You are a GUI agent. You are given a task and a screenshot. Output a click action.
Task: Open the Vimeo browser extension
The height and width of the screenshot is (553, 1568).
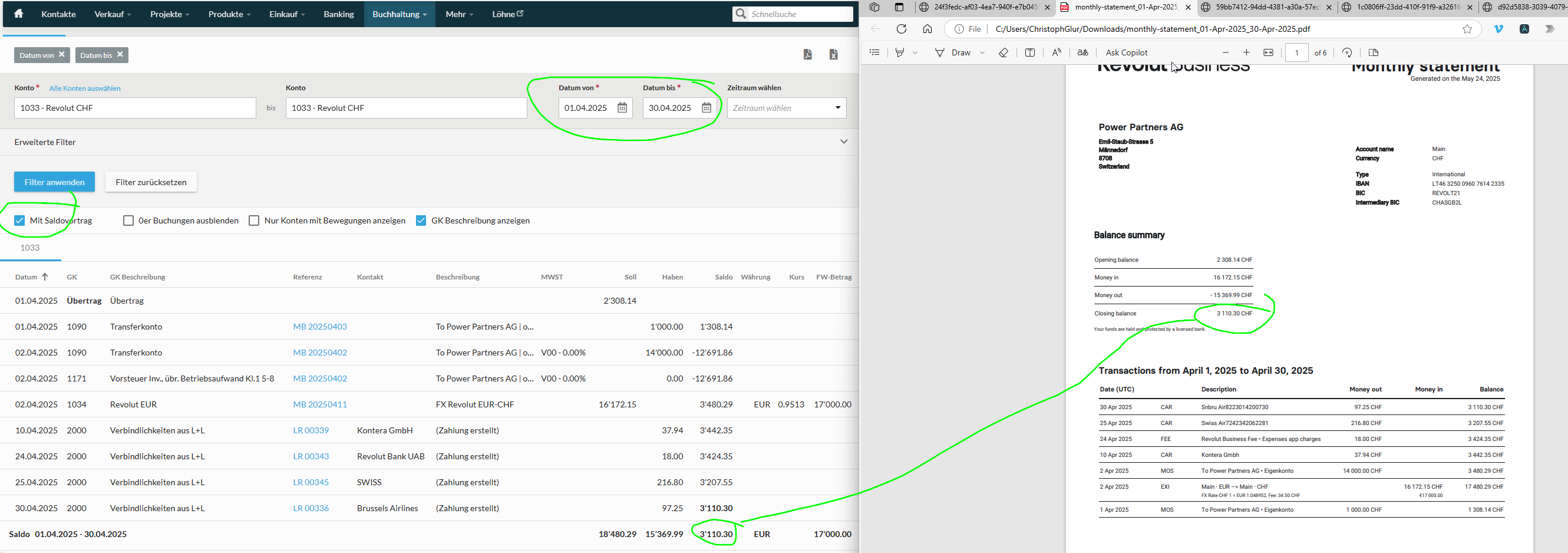coord(1498,29)
